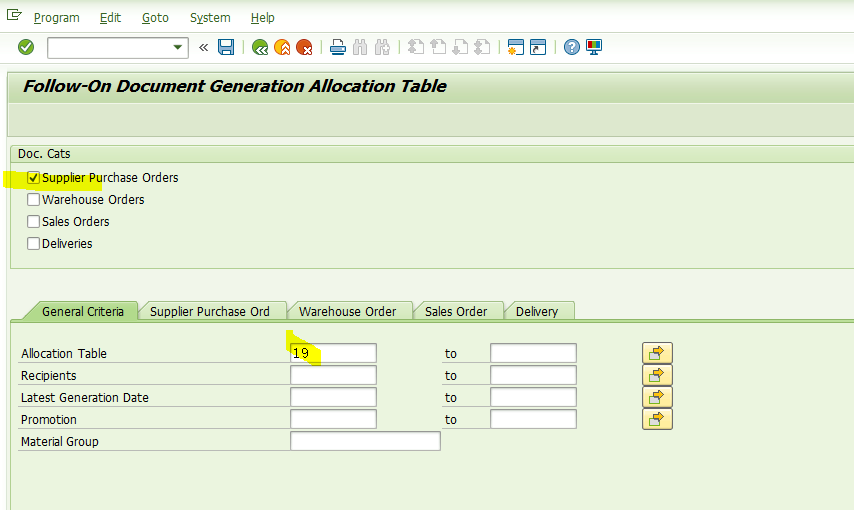The width and height of the screenshot is (854, 510).
Task: Click the Next Page icon
Action: point(460,47)
